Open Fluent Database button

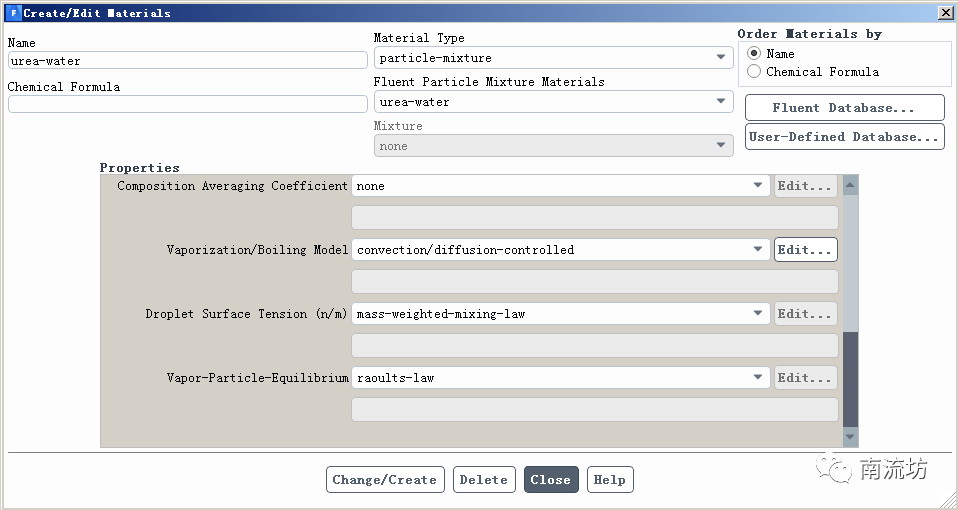coord(844,108)
